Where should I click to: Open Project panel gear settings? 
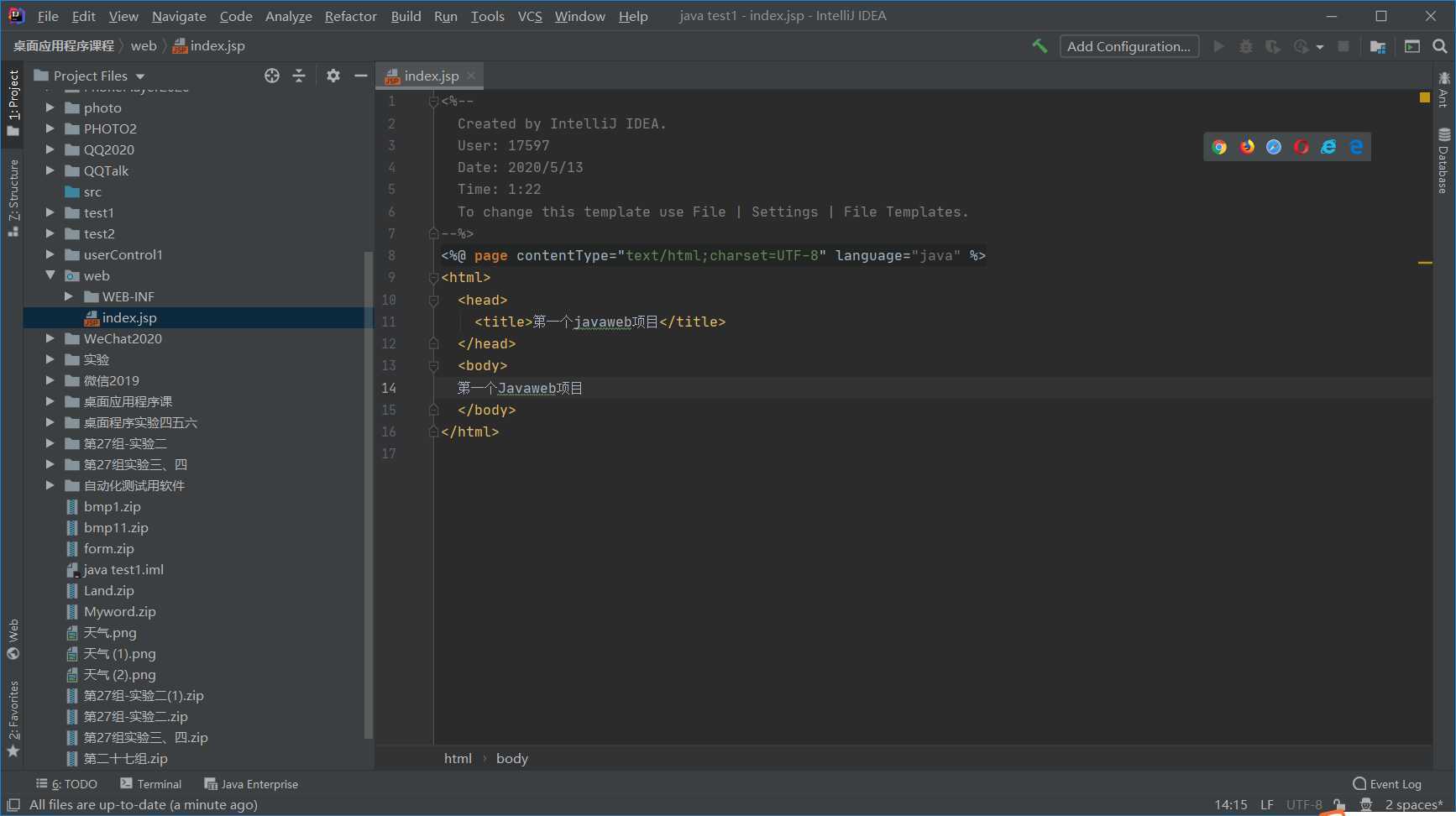[333, 76]
